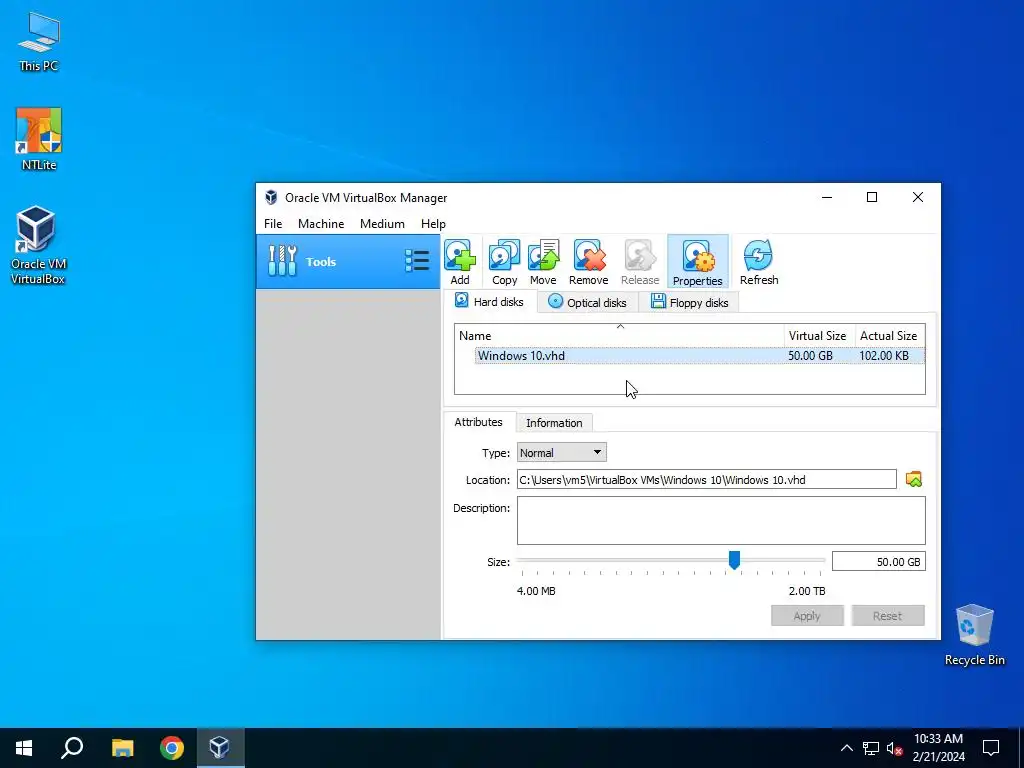This screenshot has width=1024, height=768.
Task: Sort by the Name column header
Action: click(x=619, y=336)
